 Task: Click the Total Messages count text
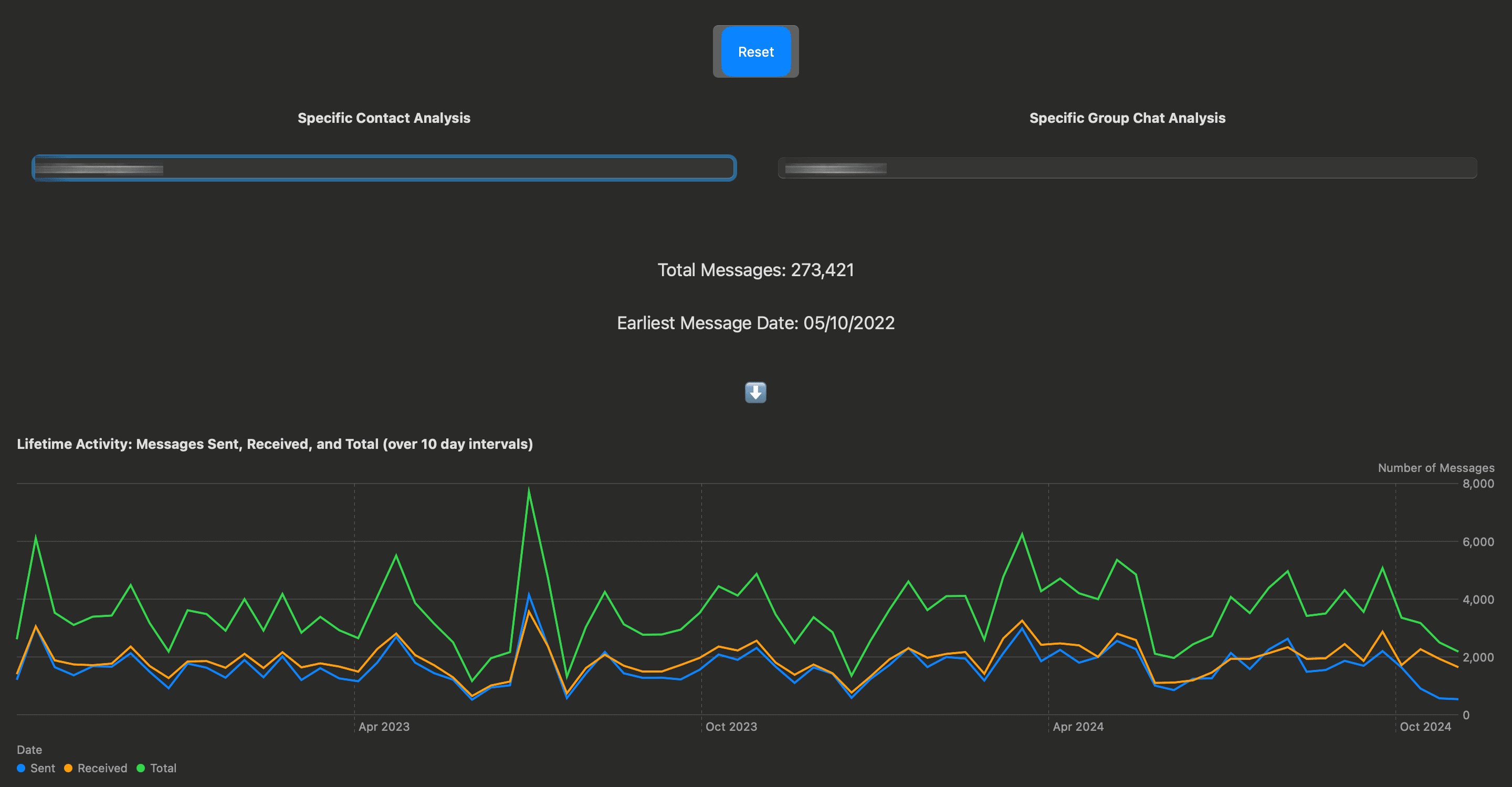(x=755, y=270)
